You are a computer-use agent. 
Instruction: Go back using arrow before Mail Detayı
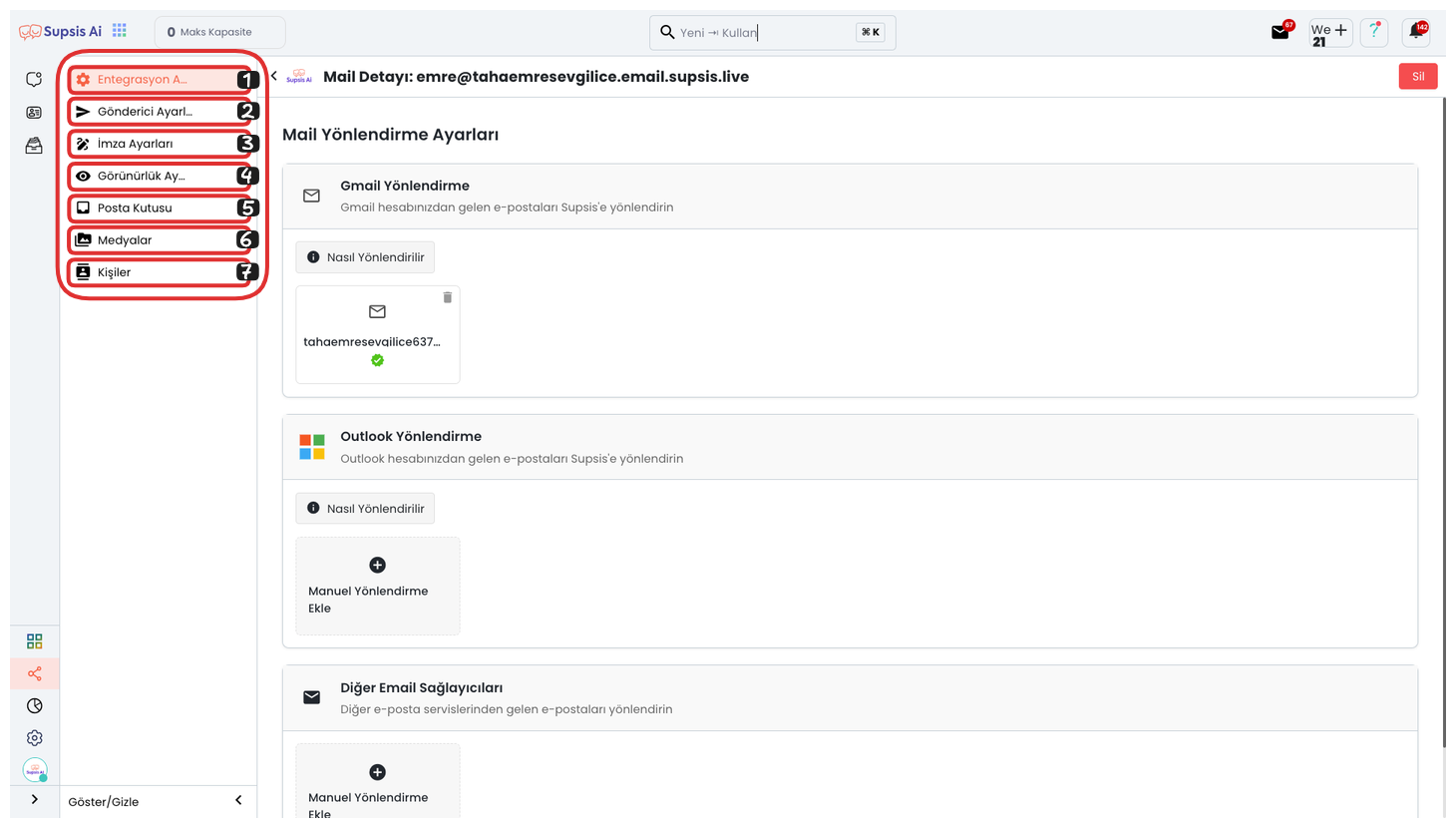coord(274,76)
